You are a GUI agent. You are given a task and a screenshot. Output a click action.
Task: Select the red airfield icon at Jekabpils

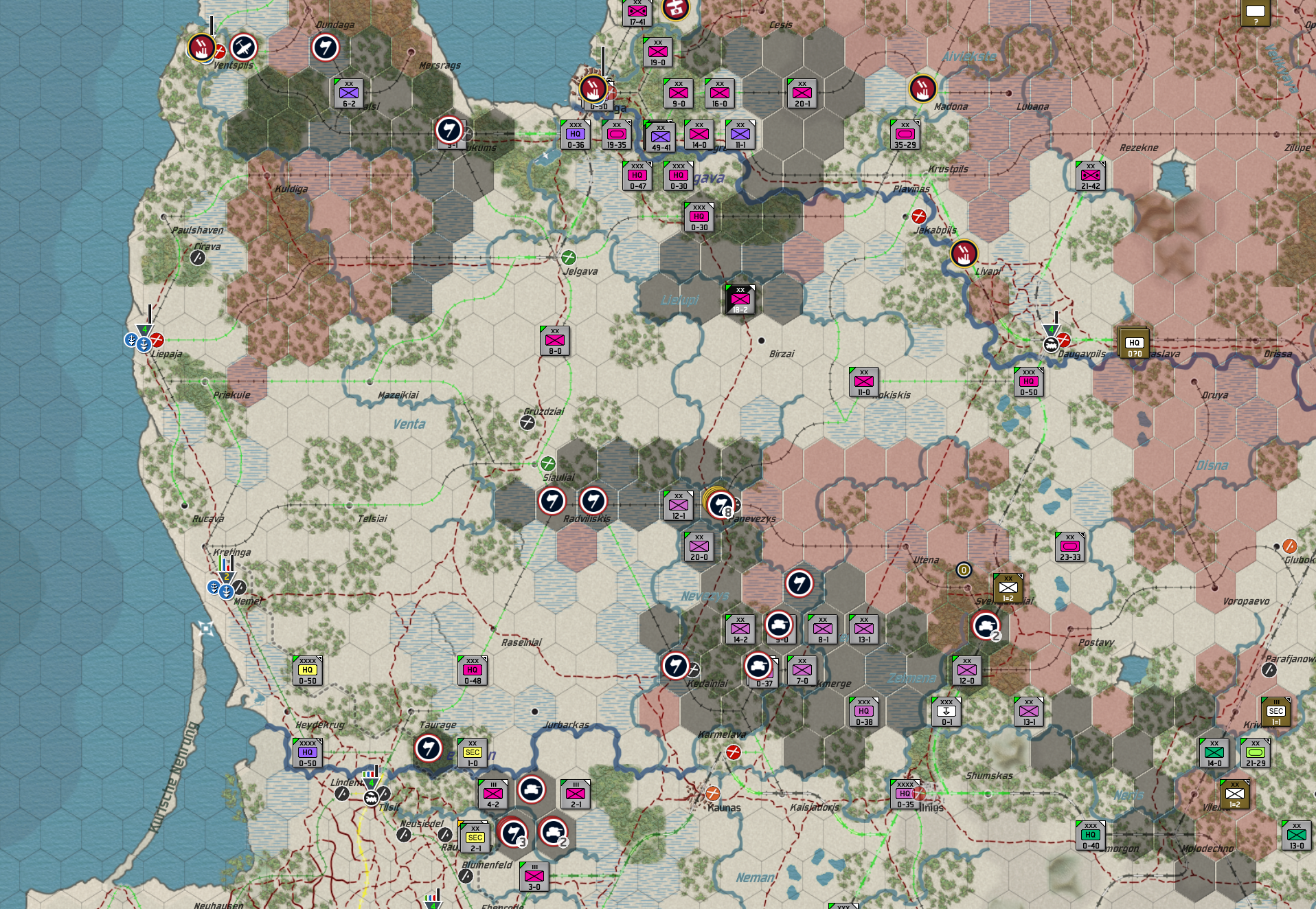(918, 216)
